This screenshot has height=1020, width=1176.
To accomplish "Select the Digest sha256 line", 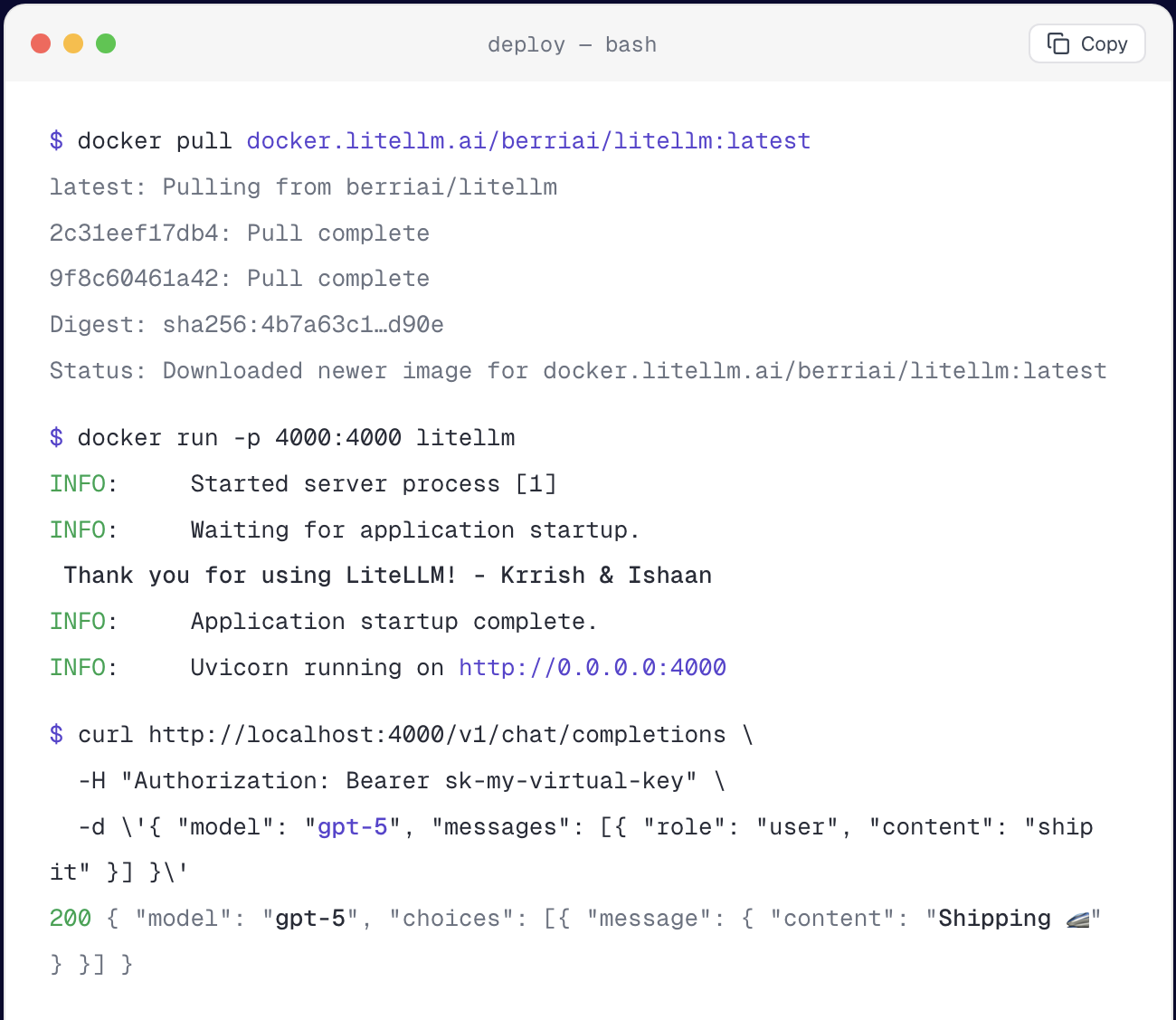I will (x=247, y=325).
